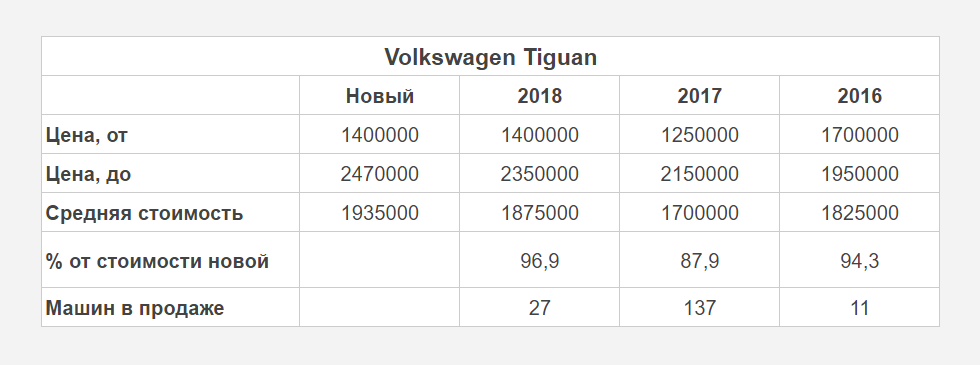The width and height of the screenshot is (980, 365).
Task: Select the 1250000 cell under 2017
Action: 699,135
